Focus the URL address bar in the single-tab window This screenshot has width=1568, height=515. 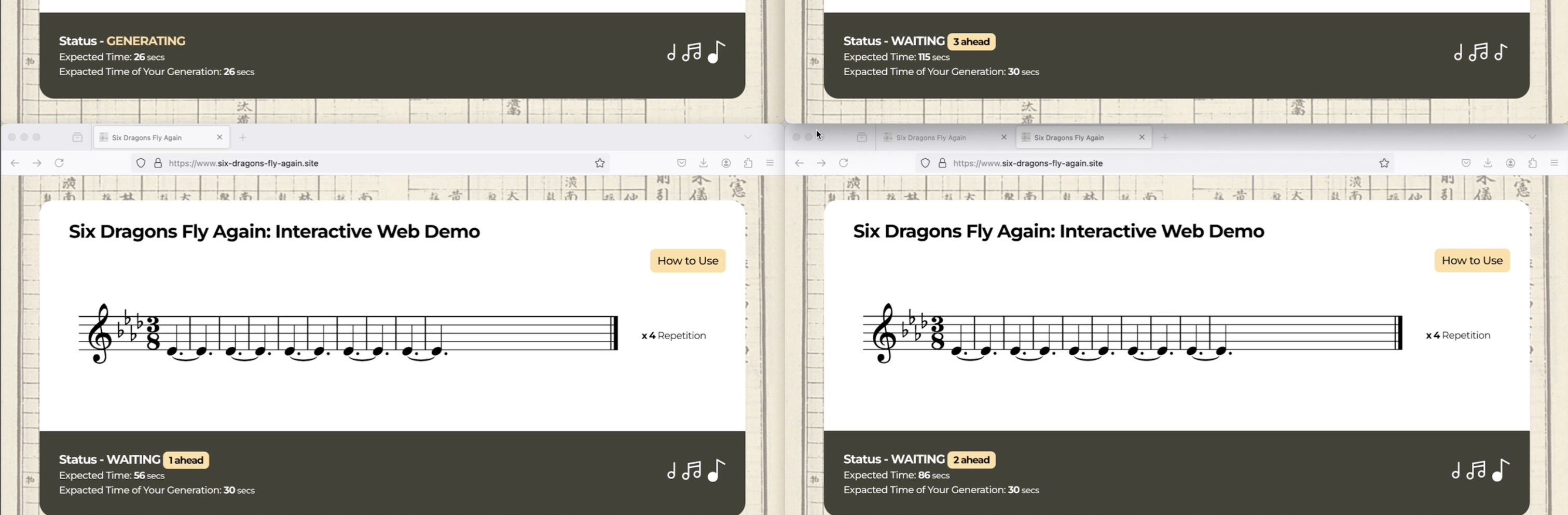(370, 163)
